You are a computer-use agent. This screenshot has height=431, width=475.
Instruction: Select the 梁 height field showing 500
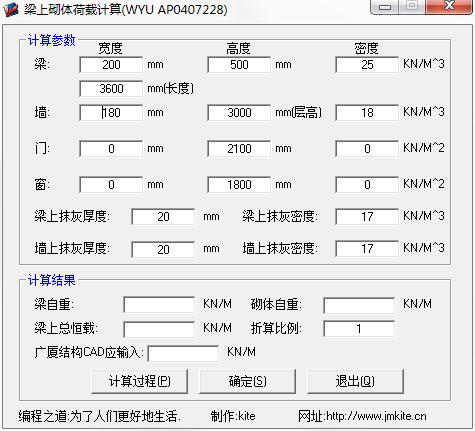(239, 65)
